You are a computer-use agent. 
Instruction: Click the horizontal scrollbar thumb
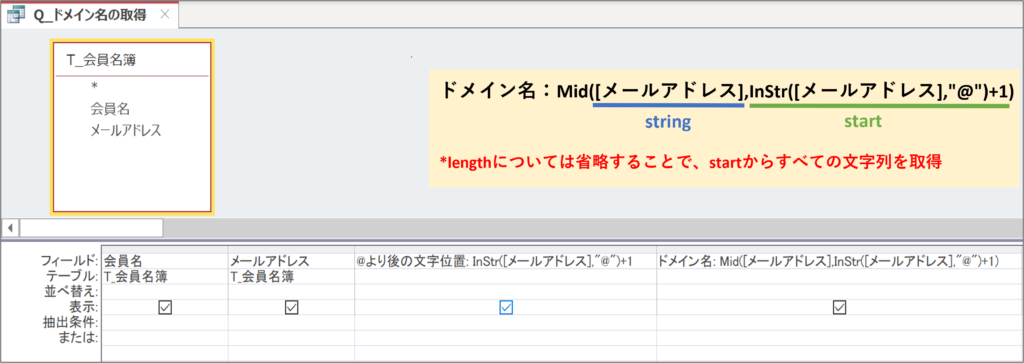pyautogui.click(x=91, y=228)
